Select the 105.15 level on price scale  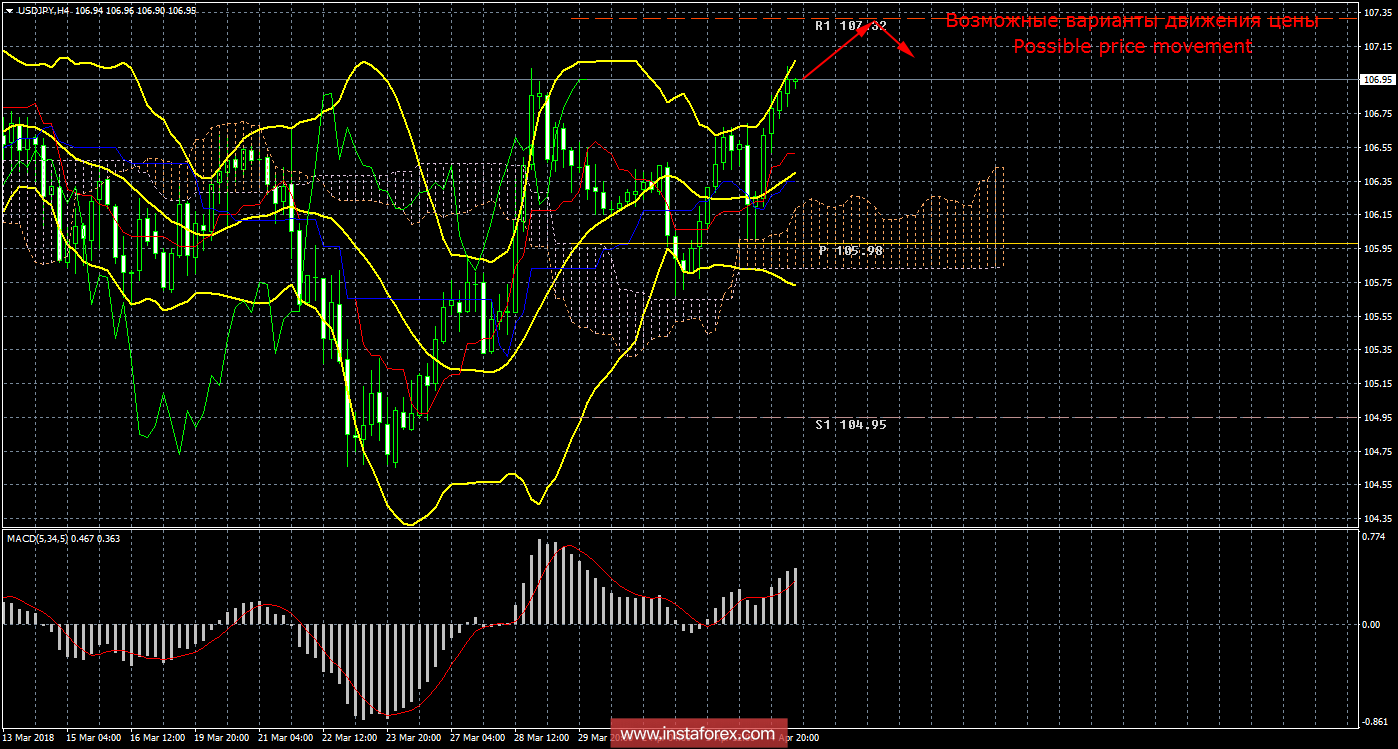pos(1377,384)
